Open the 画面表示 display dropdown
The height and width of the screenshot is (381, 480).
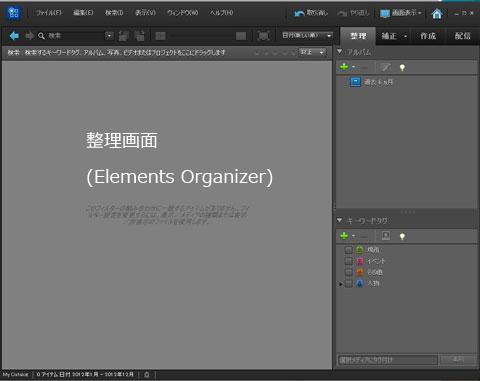click(x=401, y=13)
